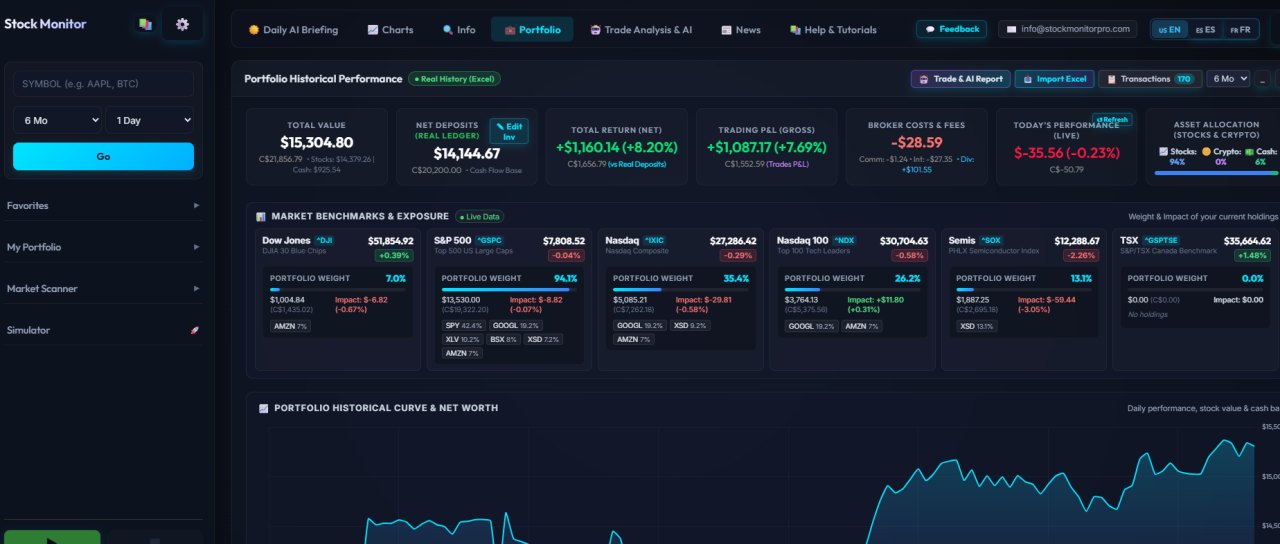This screenshot has width=1280, height=544.
Task: Click the Go button
Action: click(x=103, y=156)
